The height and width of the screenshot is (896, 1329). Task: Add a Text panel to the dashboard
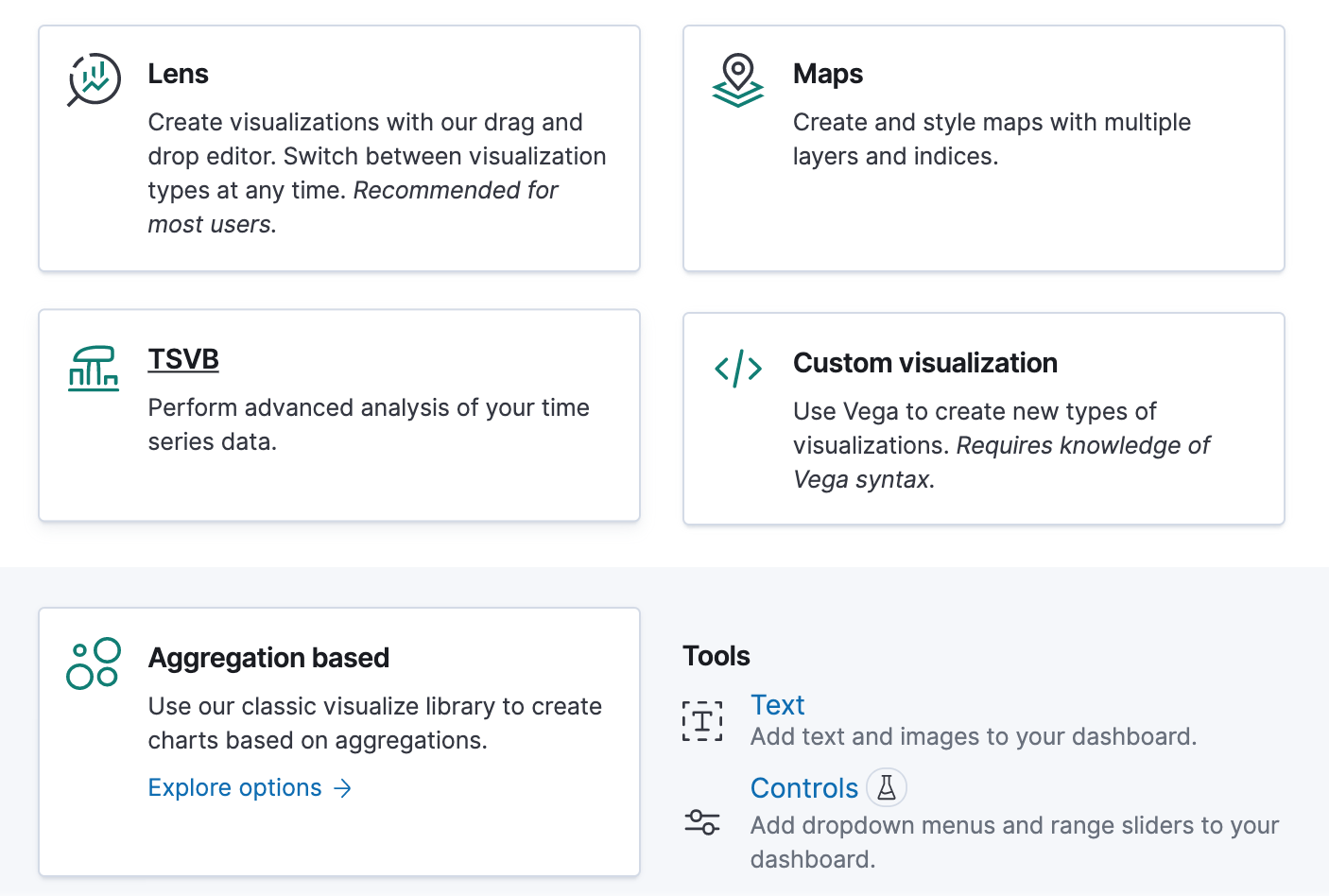pyautogui.click(x=777, y=704)
